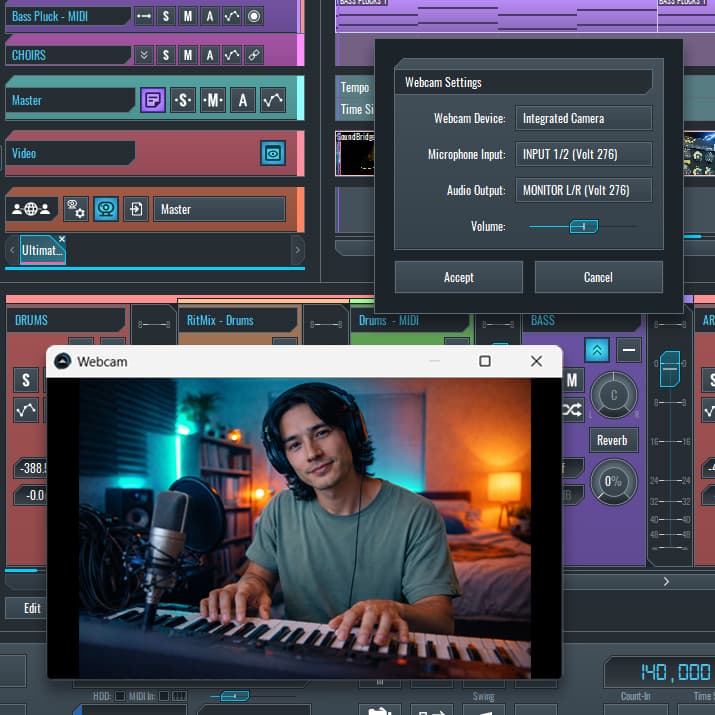The image size is (715, 715).
Task: Open the notes icon on Master track
Action: [153, 100]
